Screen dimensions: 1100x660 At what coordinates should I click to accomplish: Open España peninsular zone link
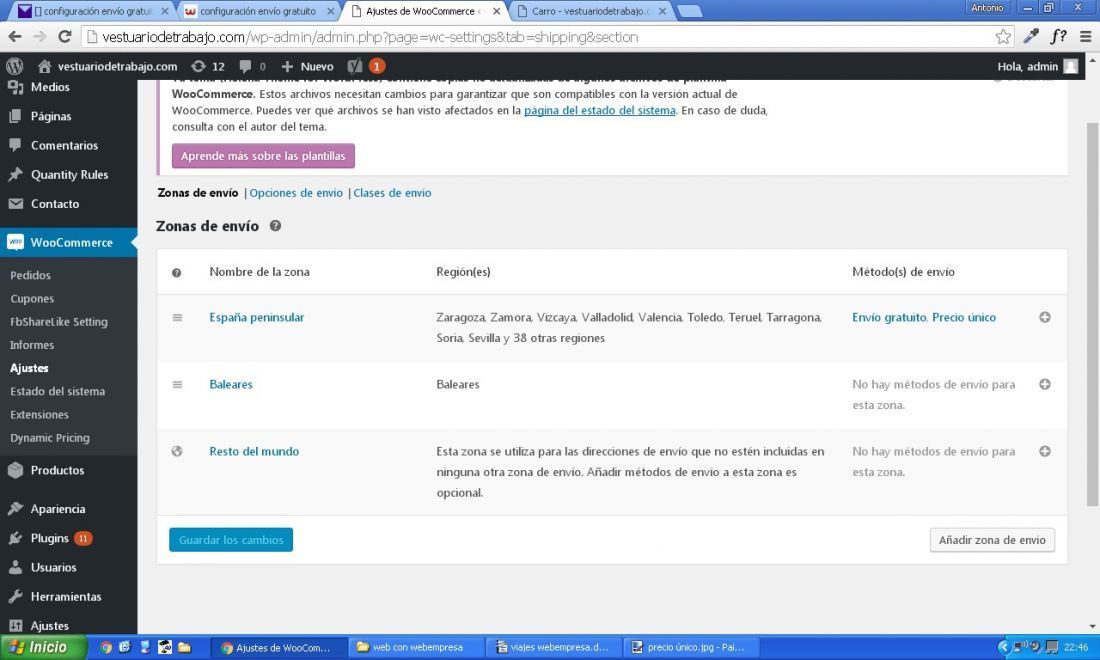point(257,317)
